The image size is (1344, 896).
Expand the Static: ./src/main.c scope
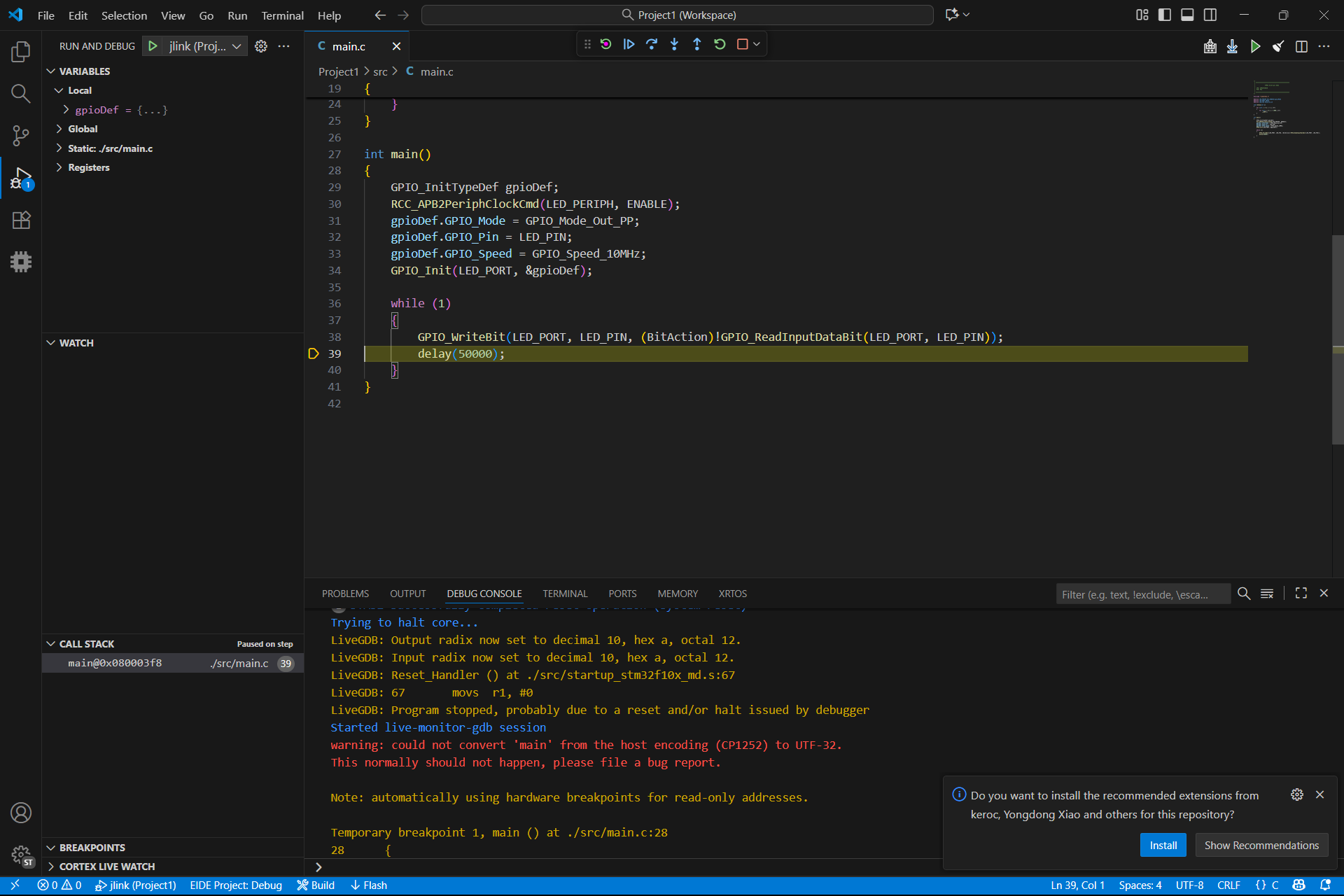tap(59, 148)
